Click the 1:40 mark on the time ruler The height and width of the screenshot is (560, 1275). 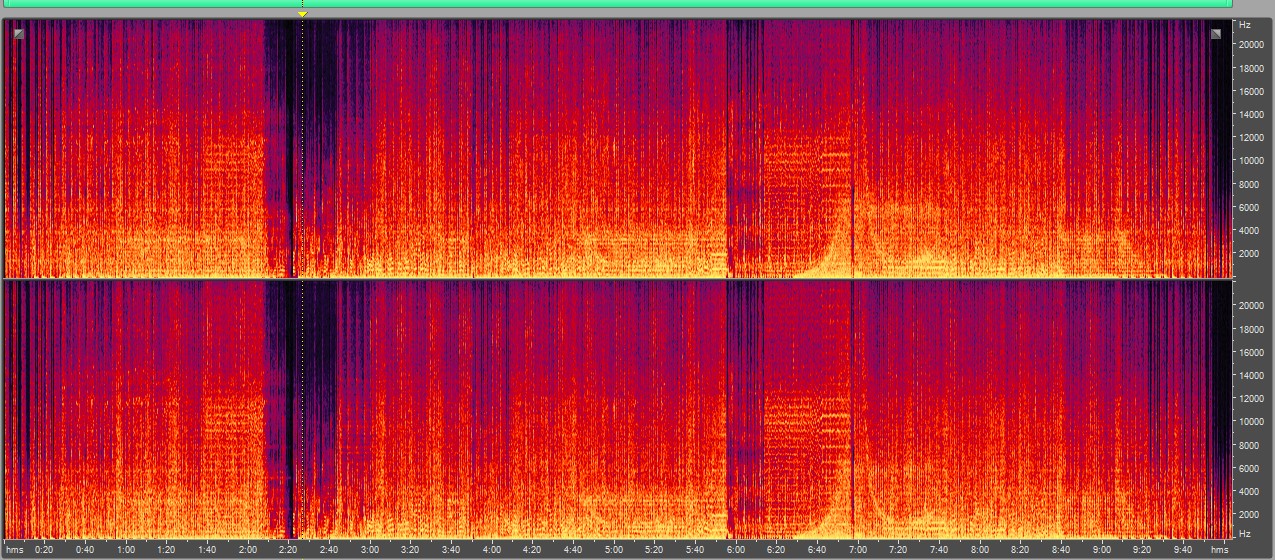coord(207,550)
